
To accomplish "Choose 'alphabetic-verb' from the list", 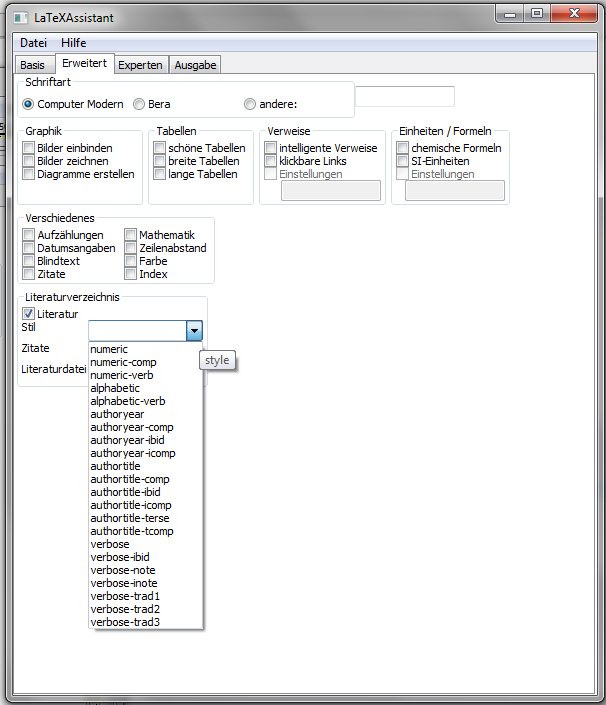I will tap(146, 402).
